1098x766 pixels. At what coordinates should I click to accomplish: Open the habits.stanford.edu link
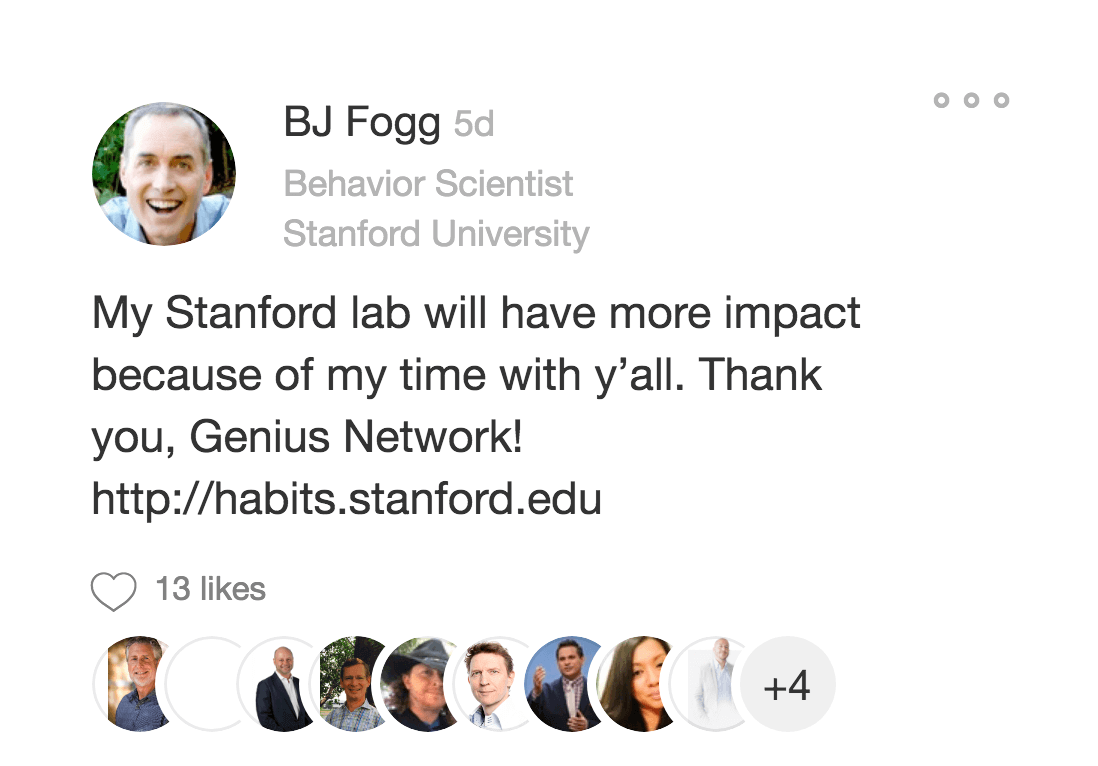(x=346, y=498)
